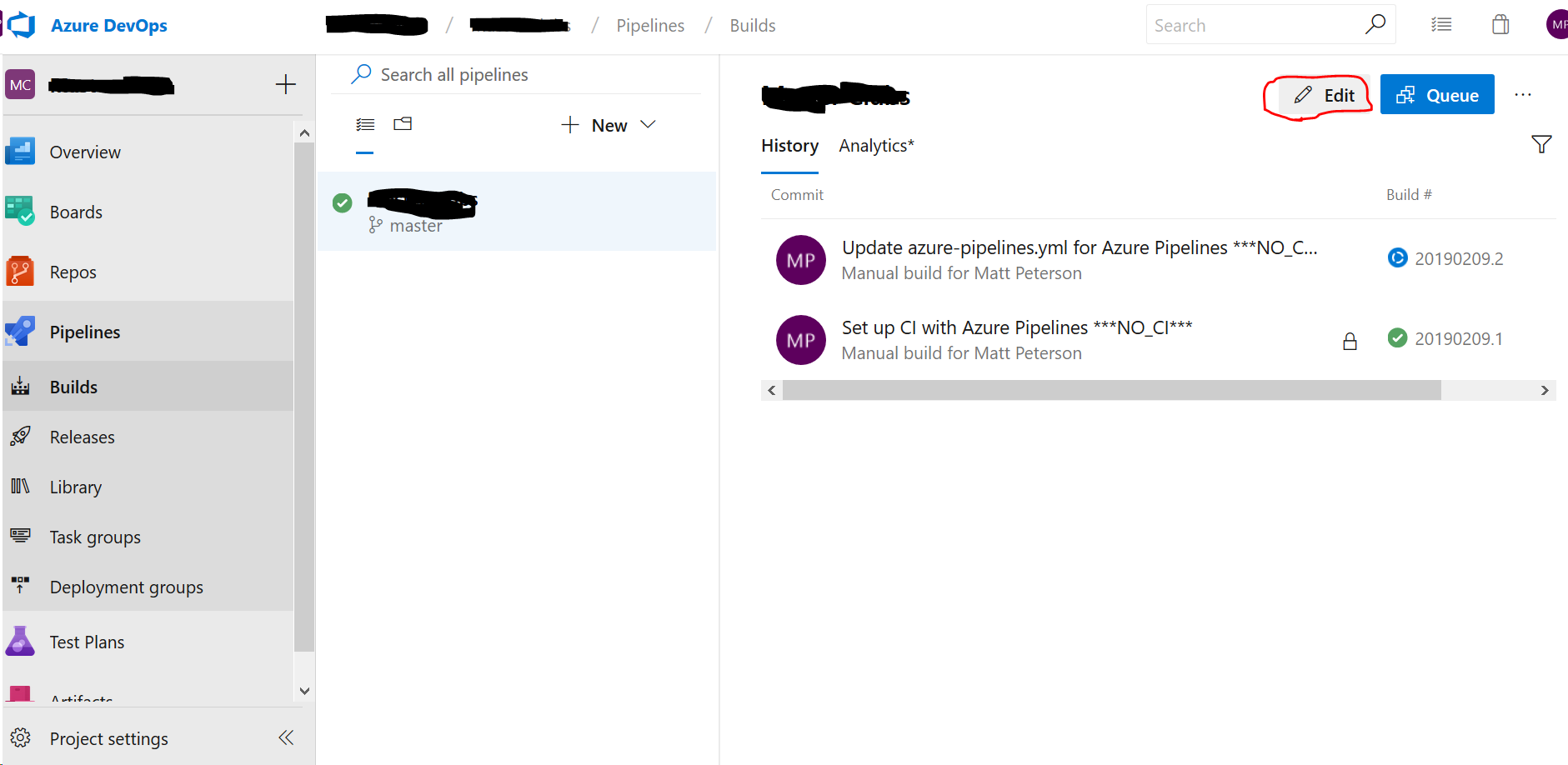Click the MC project avatar tile

click(x=20, y=84)
